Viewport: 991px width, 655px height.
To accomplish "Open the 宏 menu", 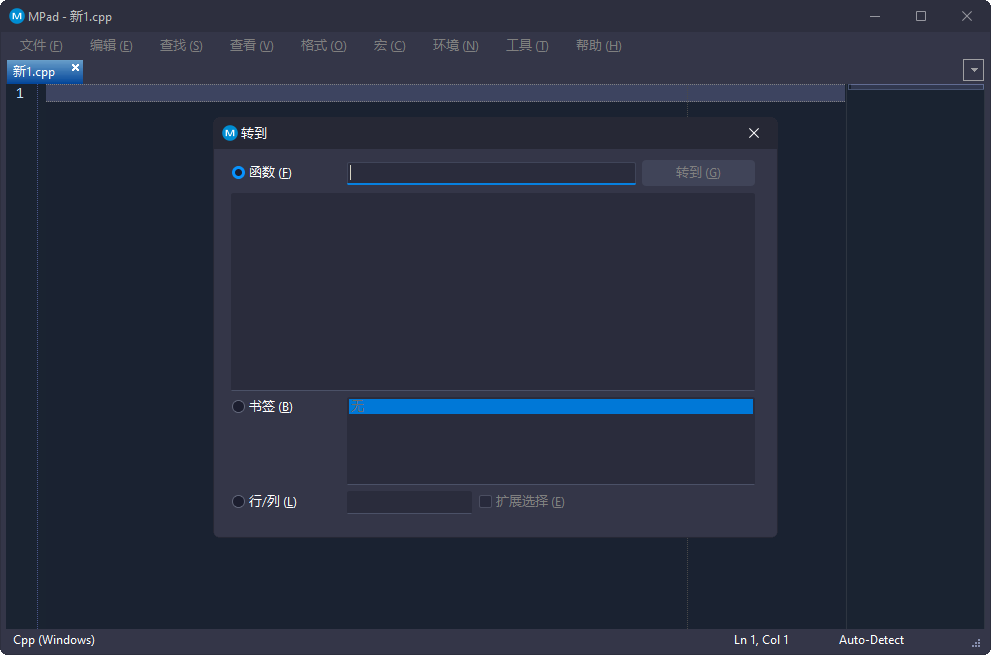I will 388,45.
